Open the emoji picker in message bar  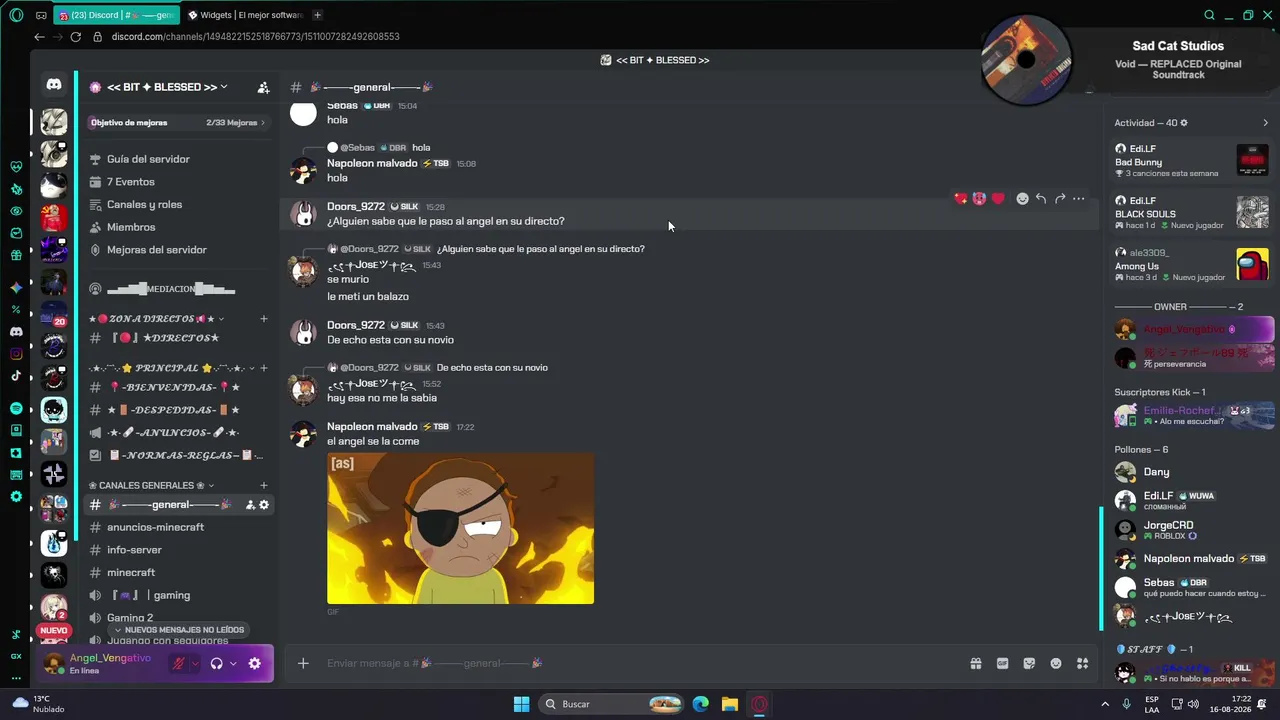1056,663
